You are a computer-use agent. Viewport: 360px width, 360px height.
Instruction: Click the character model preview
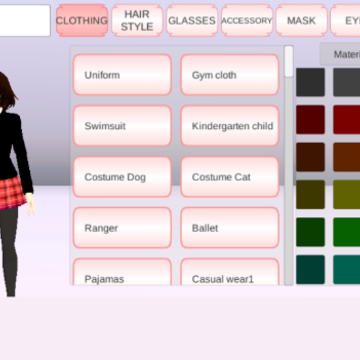point(13,183)
